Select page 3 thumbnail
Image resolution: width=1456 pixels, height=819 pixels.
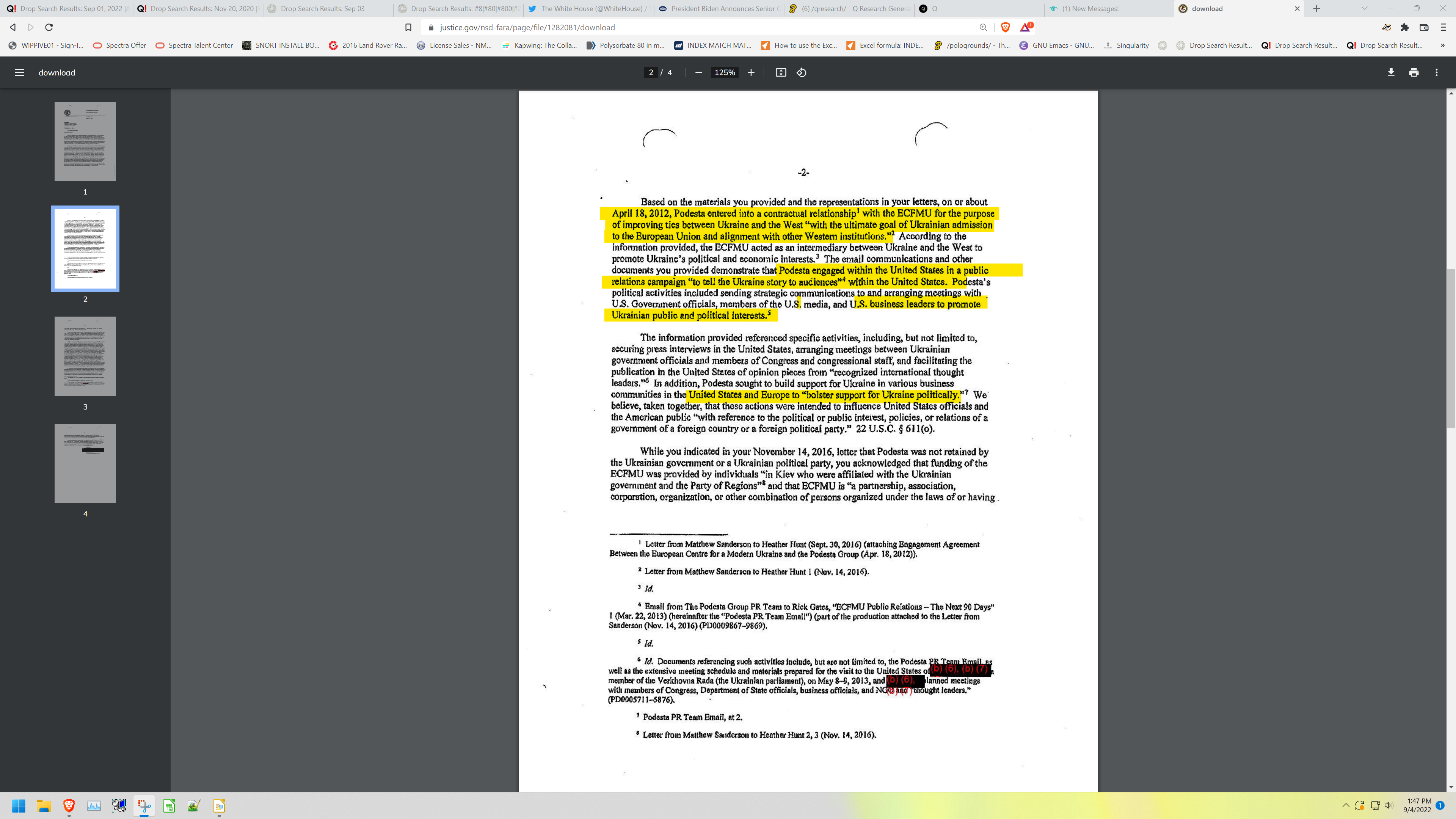(85, 356)
